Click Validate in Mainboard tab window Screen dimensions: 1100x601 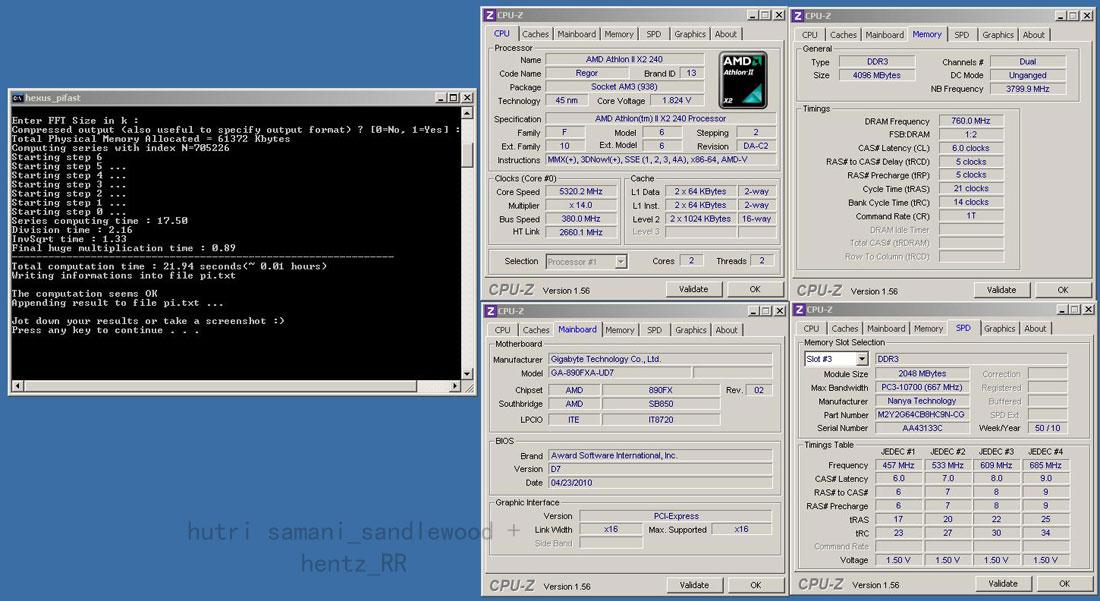695,585
